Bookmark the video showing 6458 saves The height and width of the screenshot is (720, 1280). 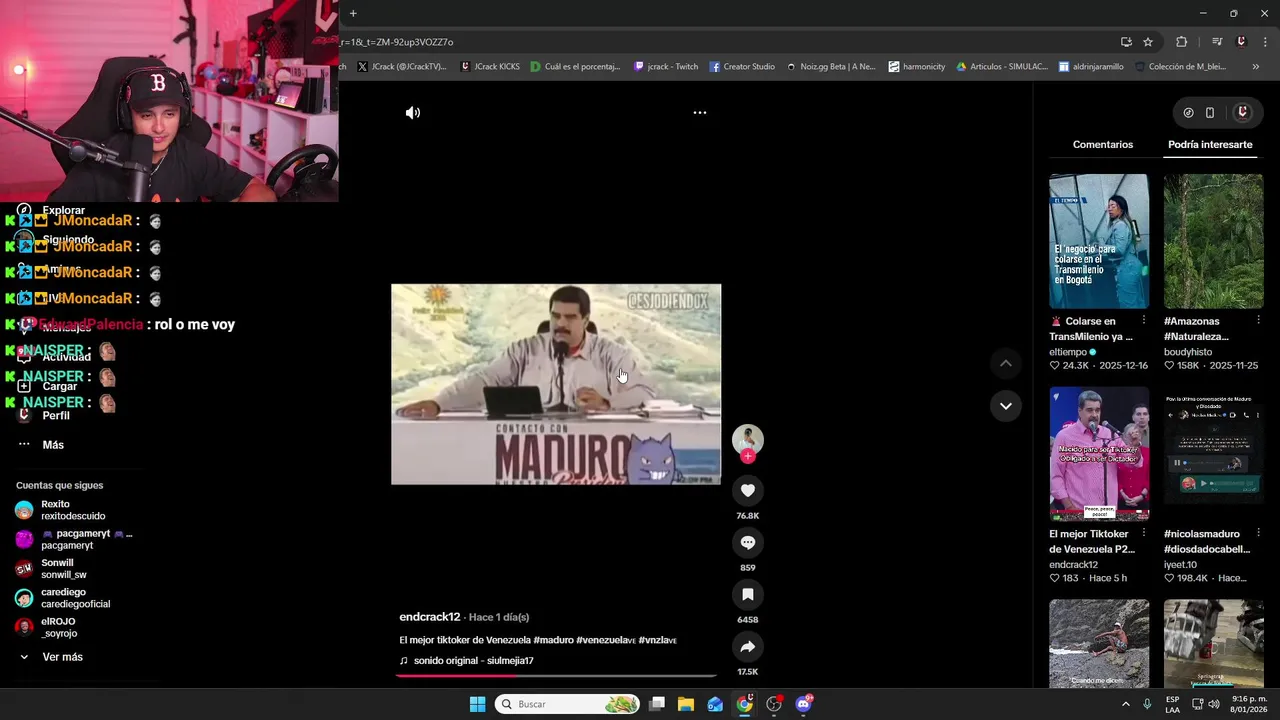point(747,594)
